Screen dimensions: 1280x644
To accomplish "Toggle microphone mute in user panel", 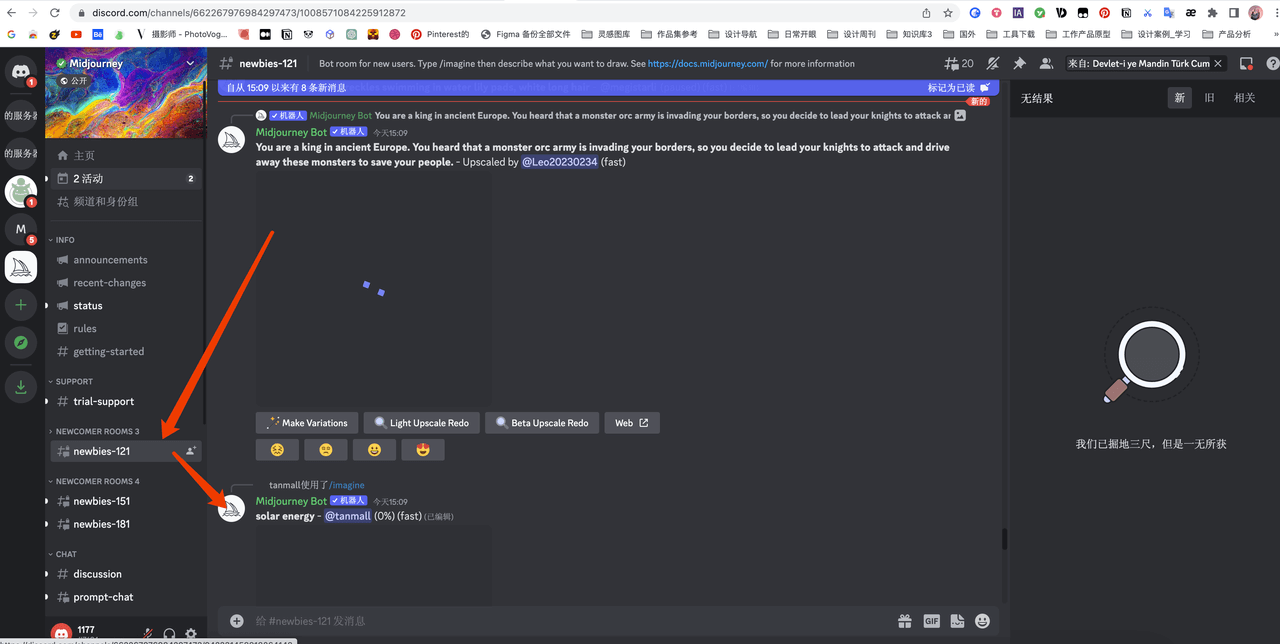I will click(x=147, y=634).
